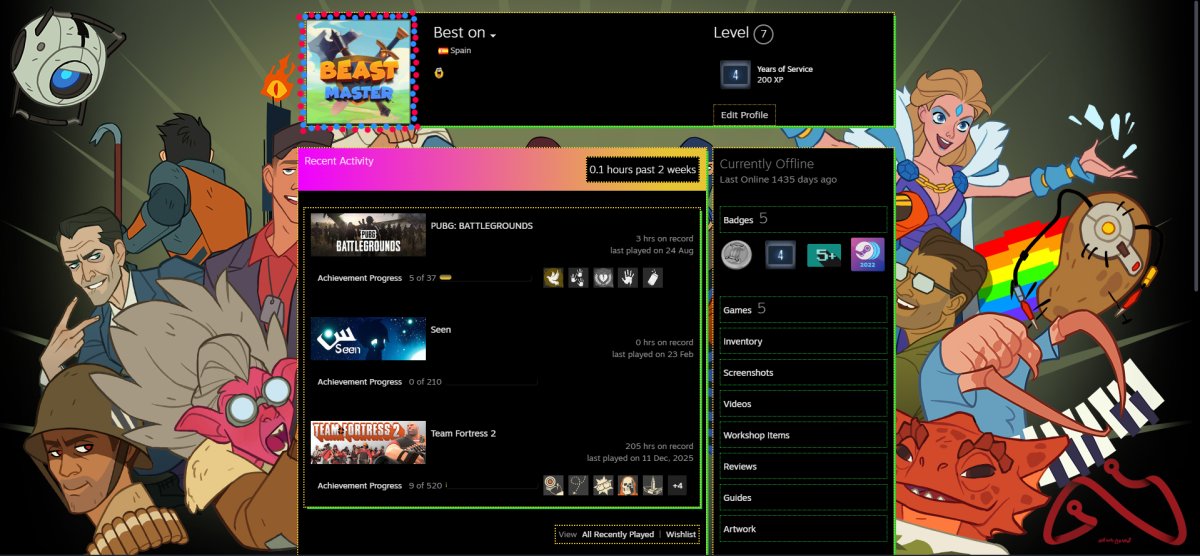This screenshot has height=556, width=1200.
Task: Open the Years of Service badge in header
Action: (736, 75)
